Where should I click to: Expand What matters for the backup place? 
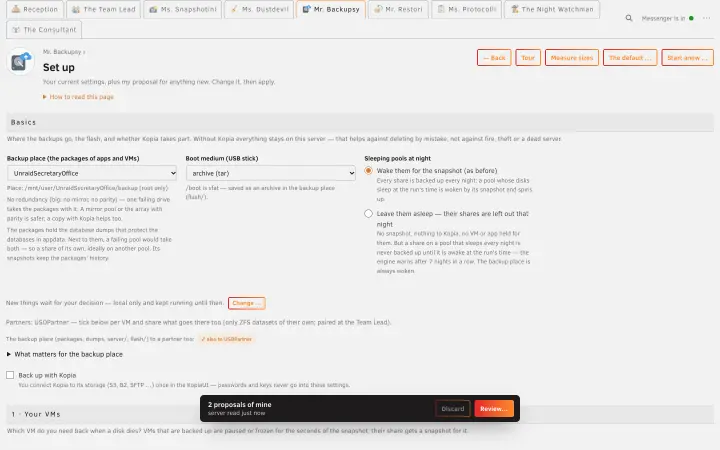click(65, 354)
